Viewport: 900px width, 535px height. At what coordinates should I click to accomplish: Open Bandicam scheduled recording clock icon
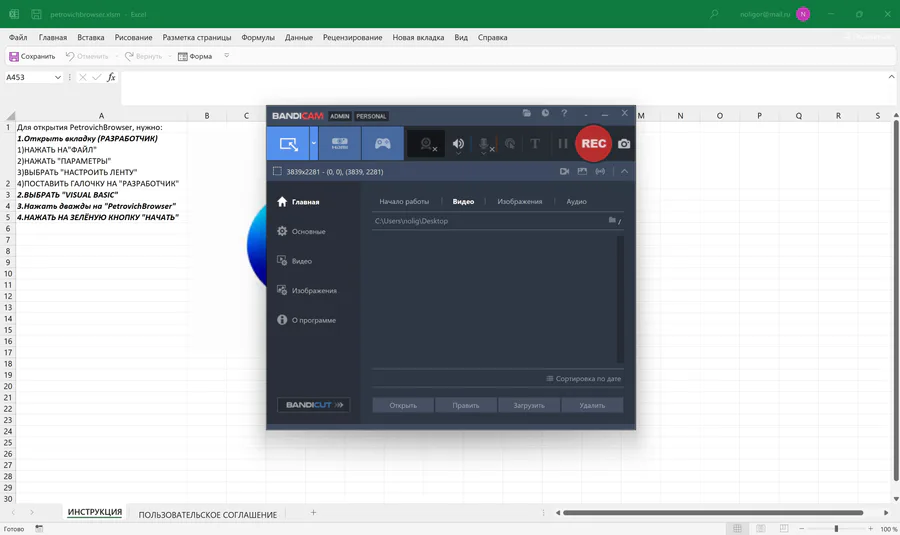[x=545, y=113]
